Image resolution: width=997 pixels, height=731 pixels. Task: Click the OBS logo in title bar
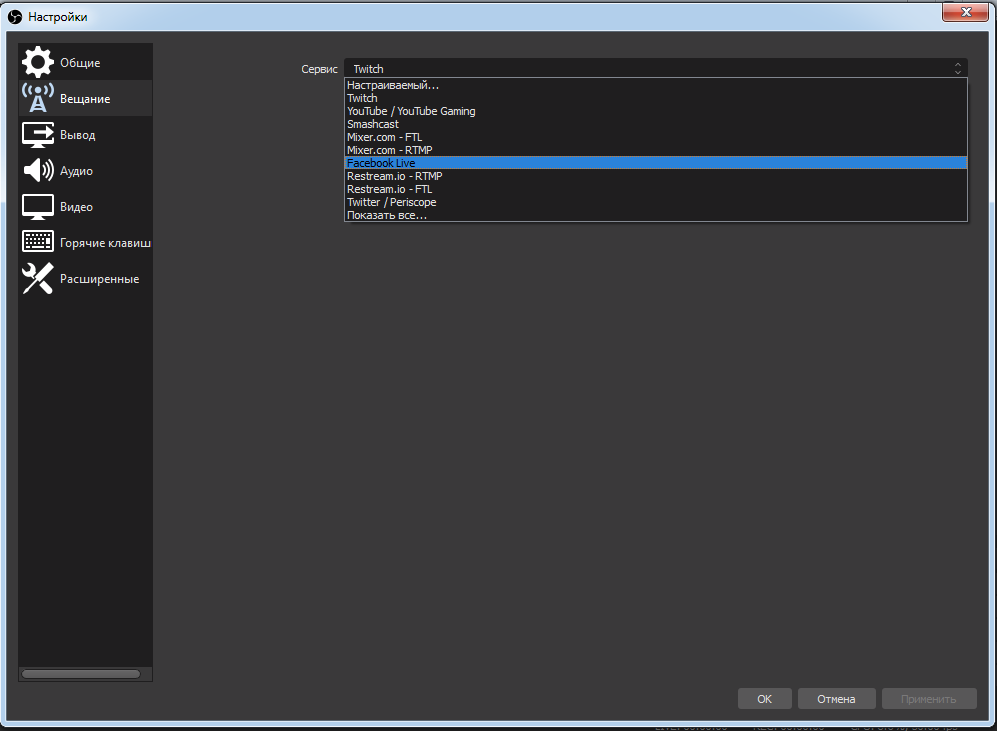tap(15, 17)
